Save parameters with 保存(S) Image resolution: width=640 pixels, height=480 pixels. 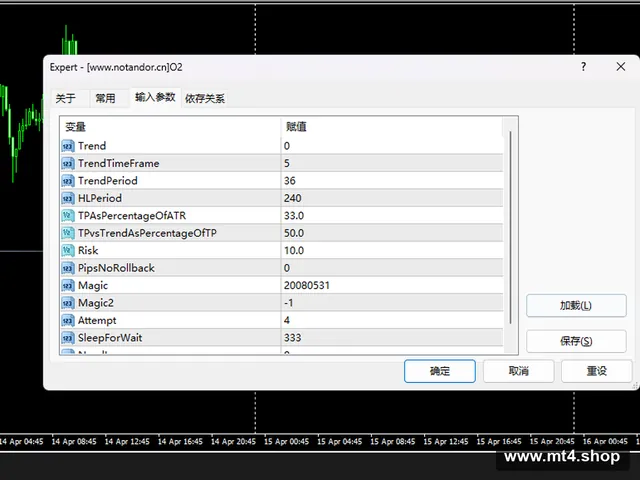(x=576, y=341)
